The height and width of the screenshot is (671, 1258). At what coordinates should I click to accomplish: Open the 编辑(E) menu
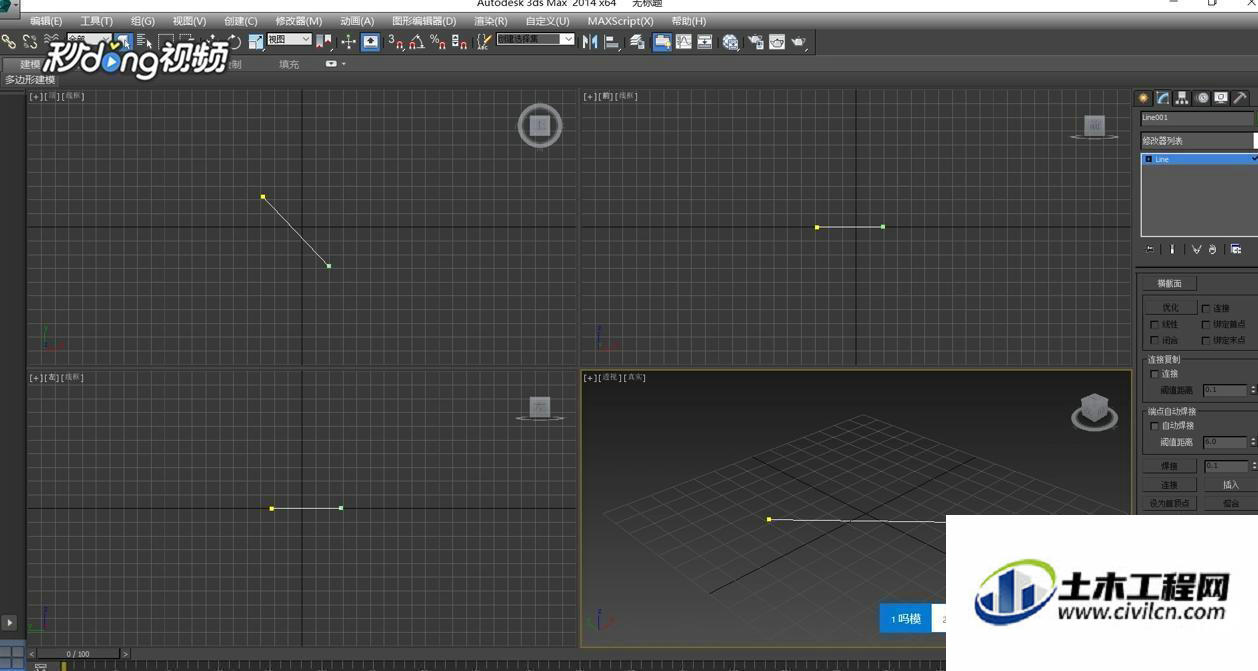pyautogui.click(x=46, y=21)
